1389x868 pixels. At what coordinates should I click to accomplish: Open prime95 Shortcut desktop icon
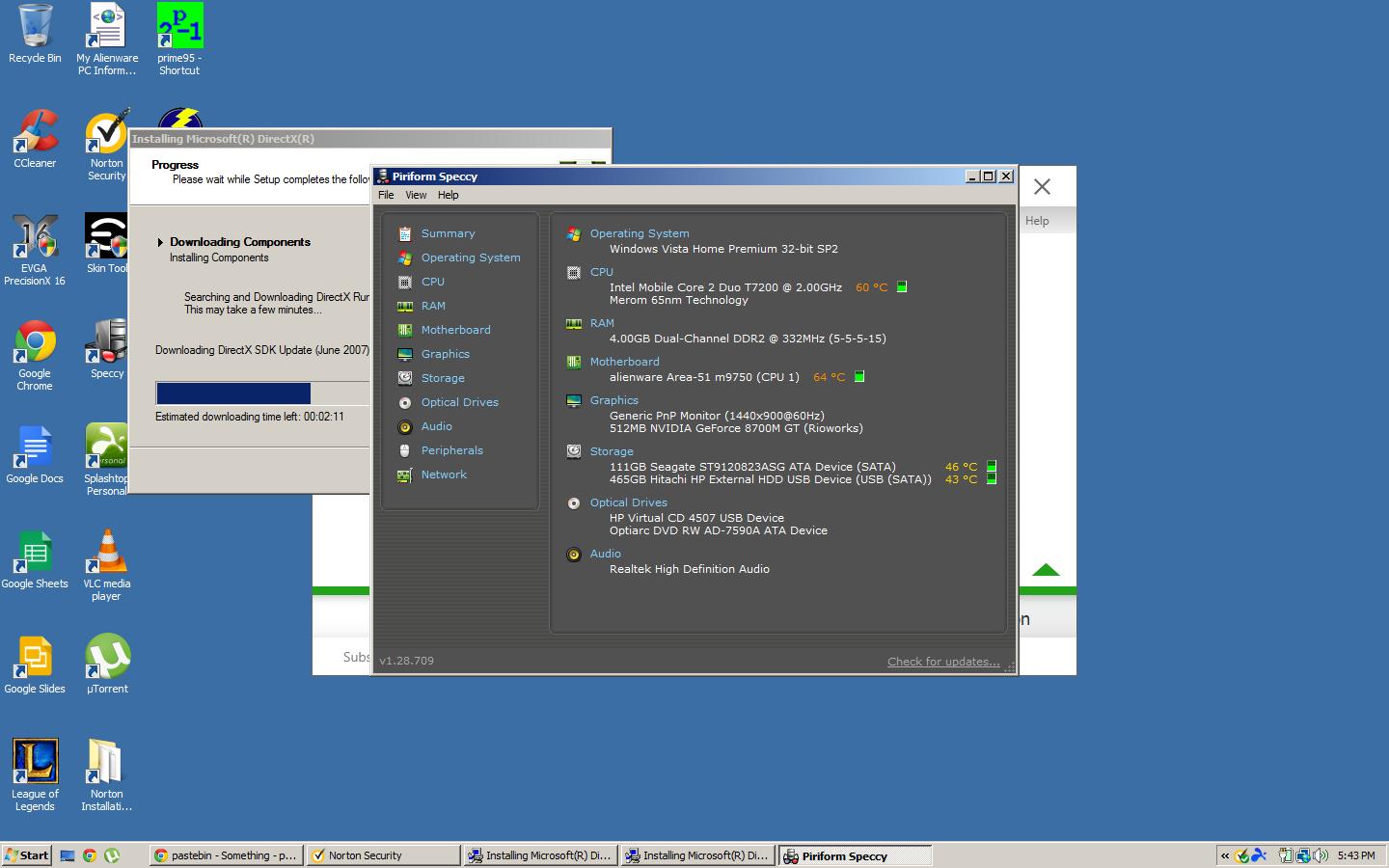[179, 39]
